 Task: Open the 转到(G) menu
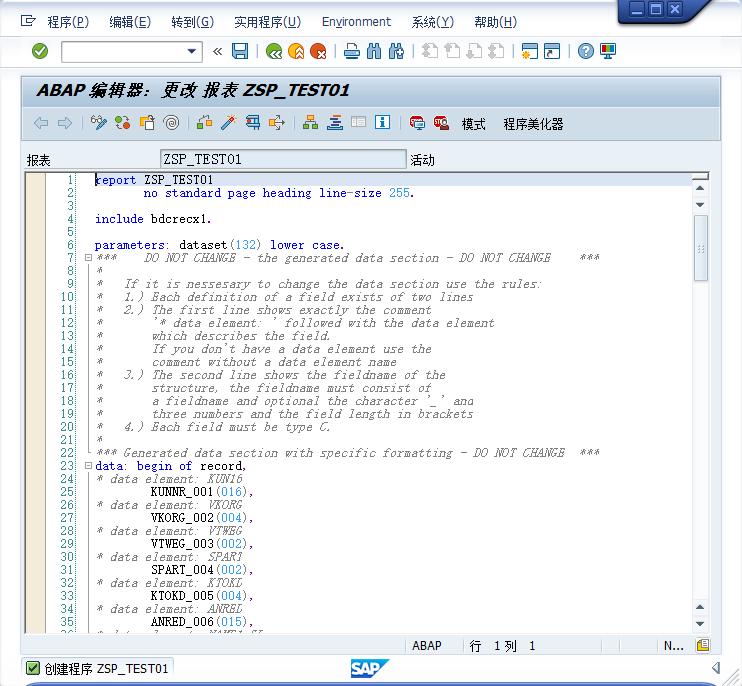pyautogui.click(x=193, y=22)
